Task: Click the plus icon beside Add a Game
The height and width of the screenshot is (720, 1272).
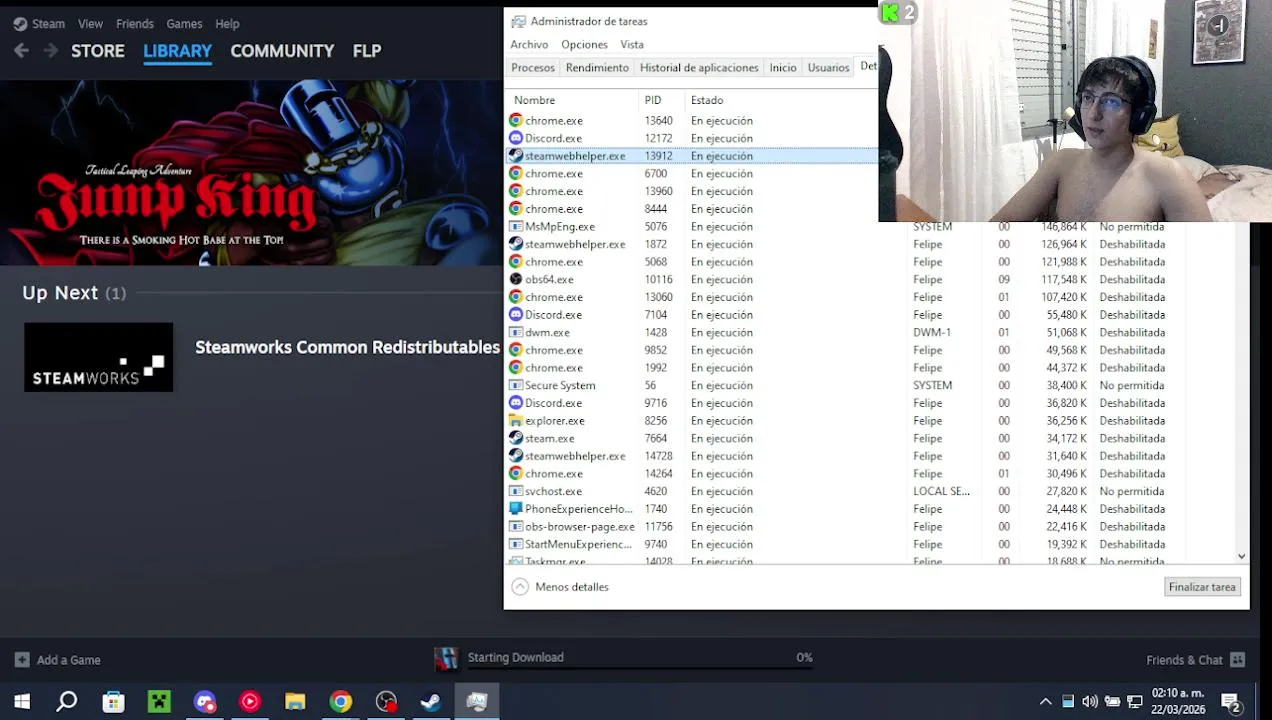Action: 22,660
